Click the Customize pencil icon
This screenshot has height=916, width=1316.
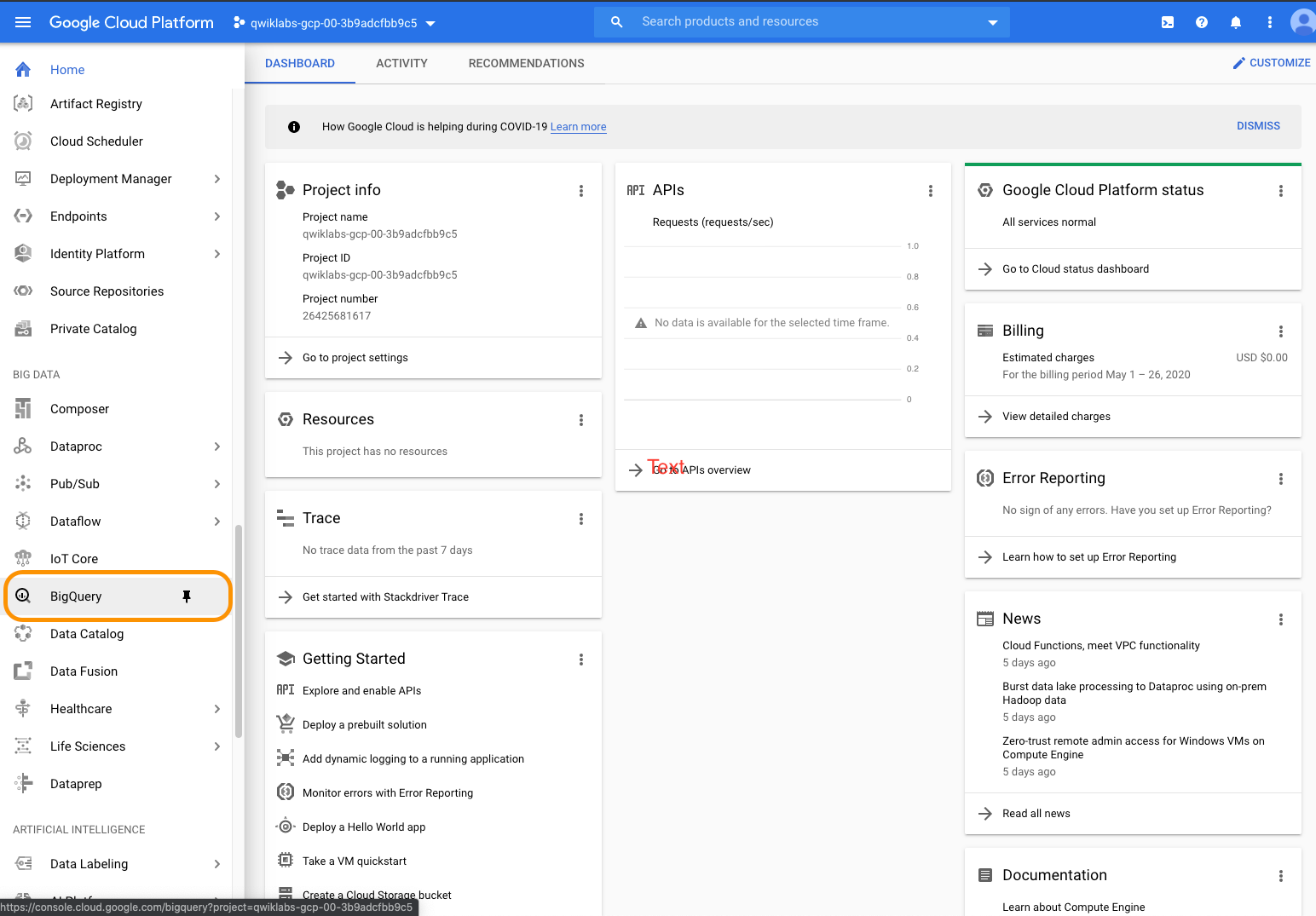click(x=1239, y=63)
